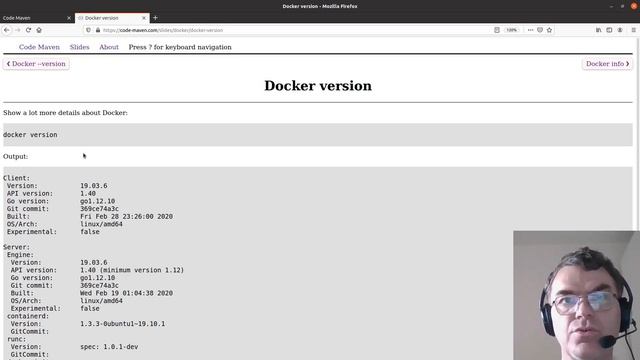
Task: Go back with the browser back arrow
Action: click(7, 30)
